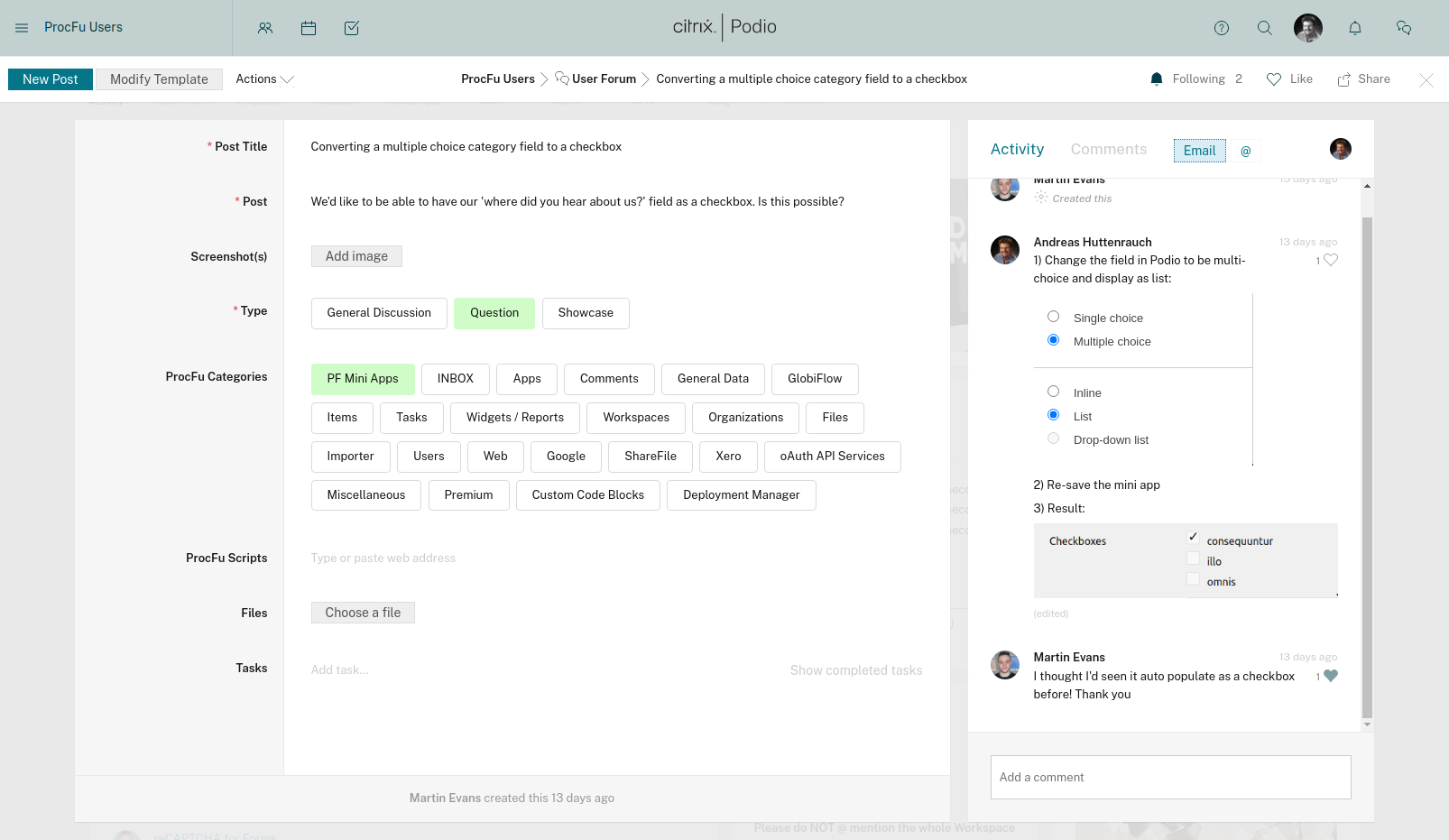Switch to the Comments tab
The height and width of the screenshot is (840, 1449).
point(1109,150)
